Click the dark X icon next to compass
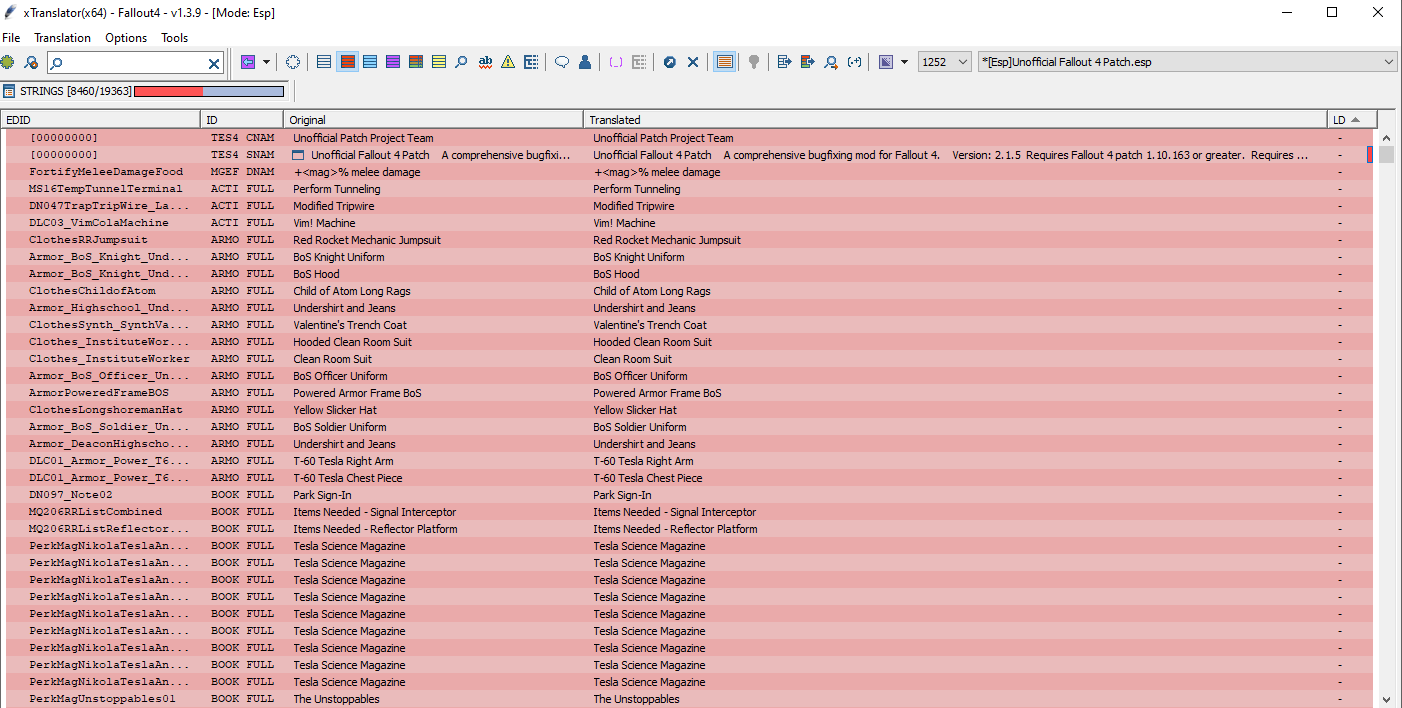The height and width of the screenshot is (708, 1402). click(x=692, y=62)
